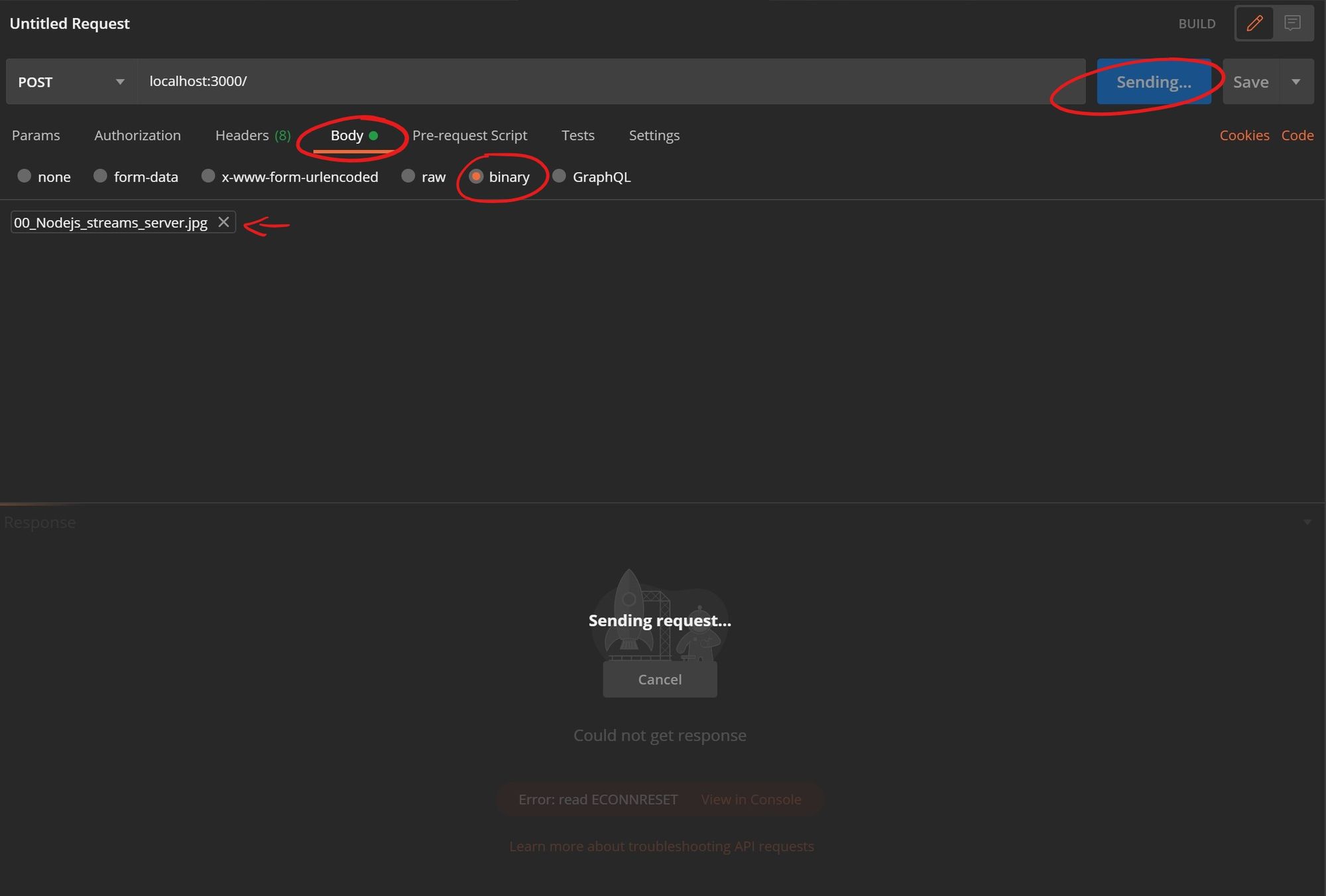Select the form-data radio button
The image size is (1326, 896).
click(x=100, y=176)
